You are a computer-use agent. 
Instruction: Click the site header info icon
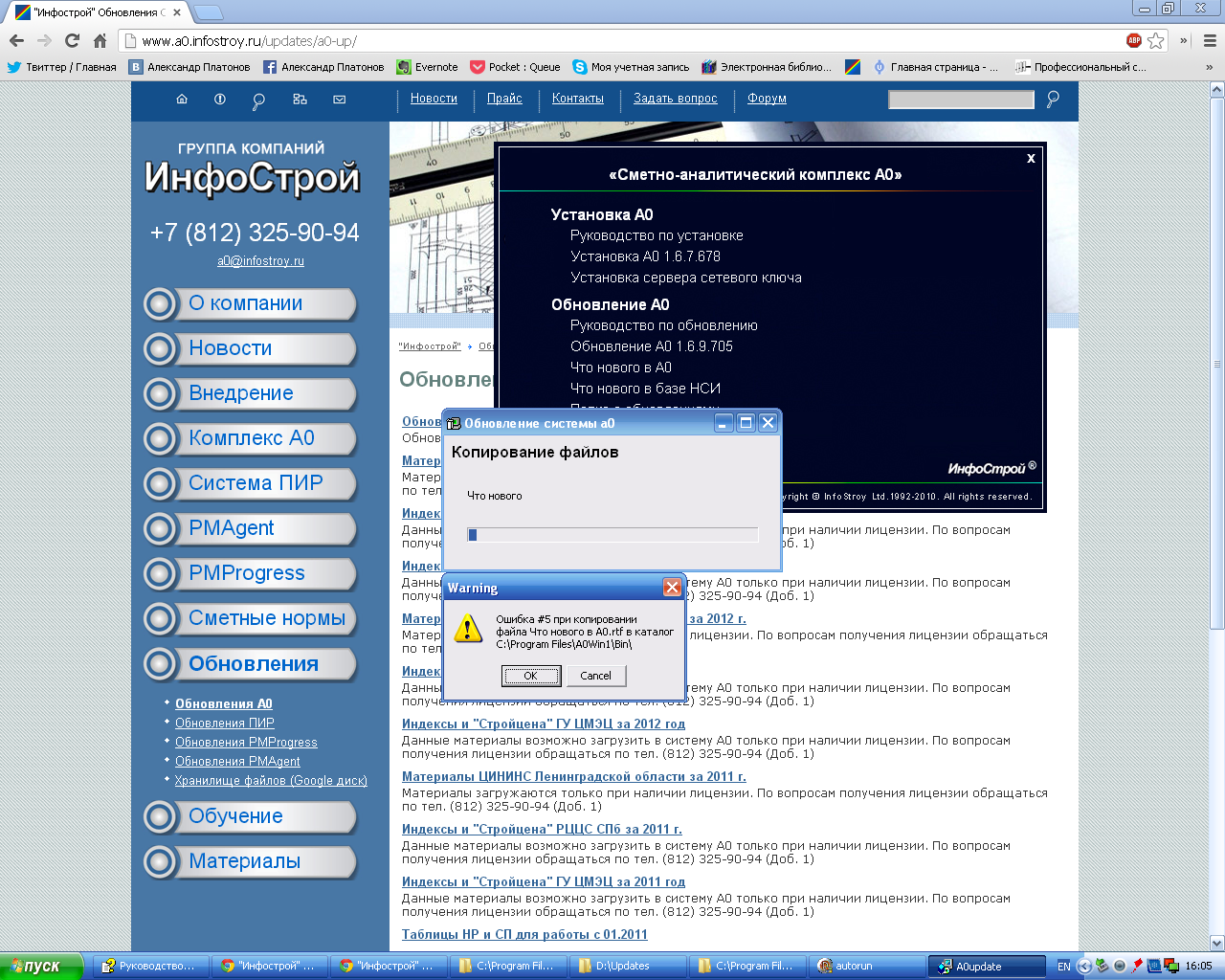tap(220, 100)
